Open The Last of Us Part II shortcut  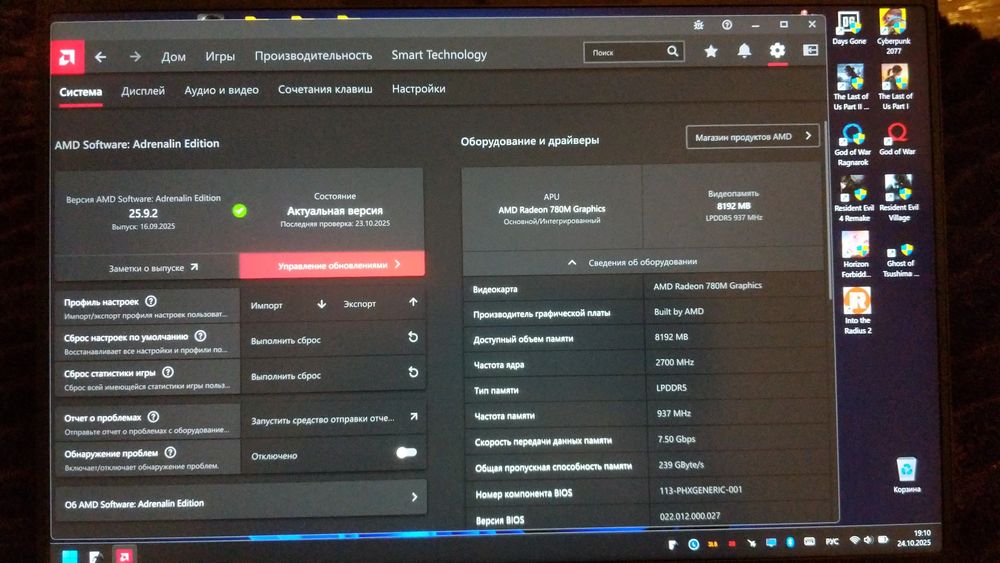click(851, 87)
